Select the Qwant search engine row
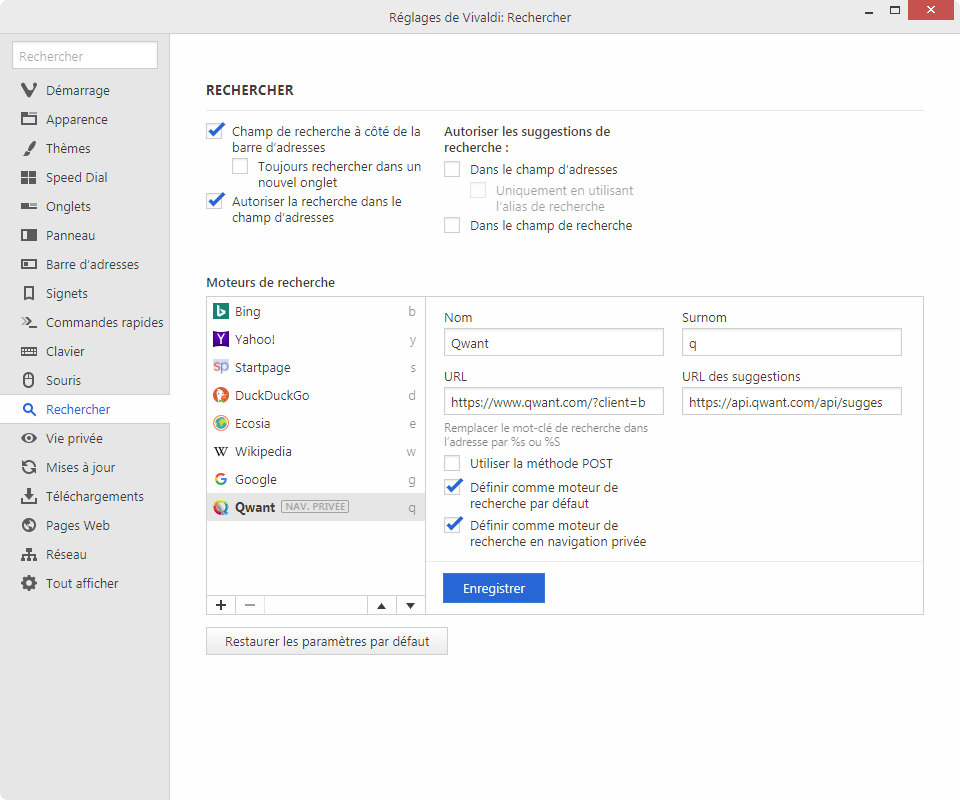Viewport: 960px width, 800px height. 316,507
